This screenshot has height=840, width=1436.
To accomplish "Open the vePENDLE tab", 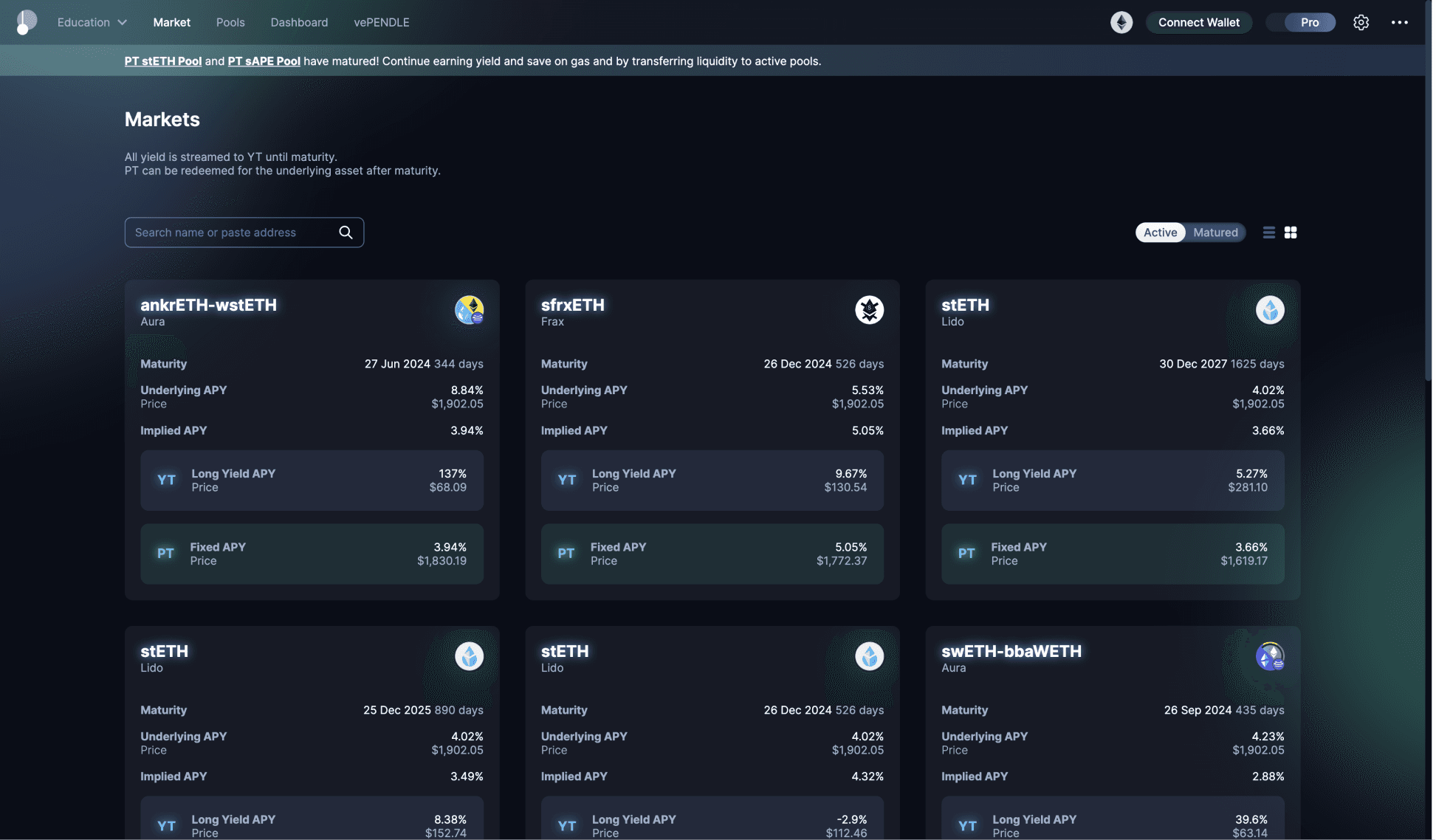I will pyautogui.click(x=382, y=22).
